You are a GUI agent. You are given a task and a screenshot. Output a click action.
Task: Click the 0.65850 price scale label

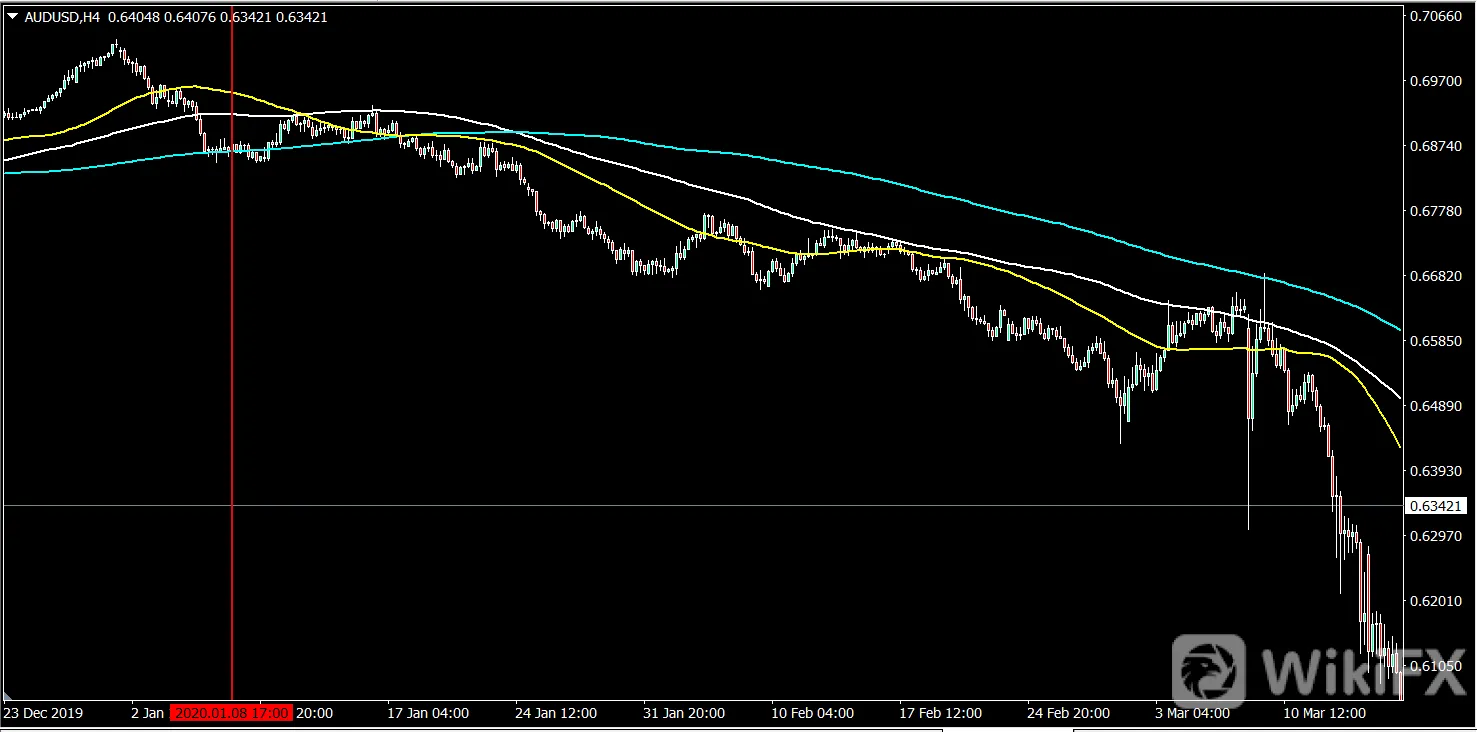(1435, 341)
